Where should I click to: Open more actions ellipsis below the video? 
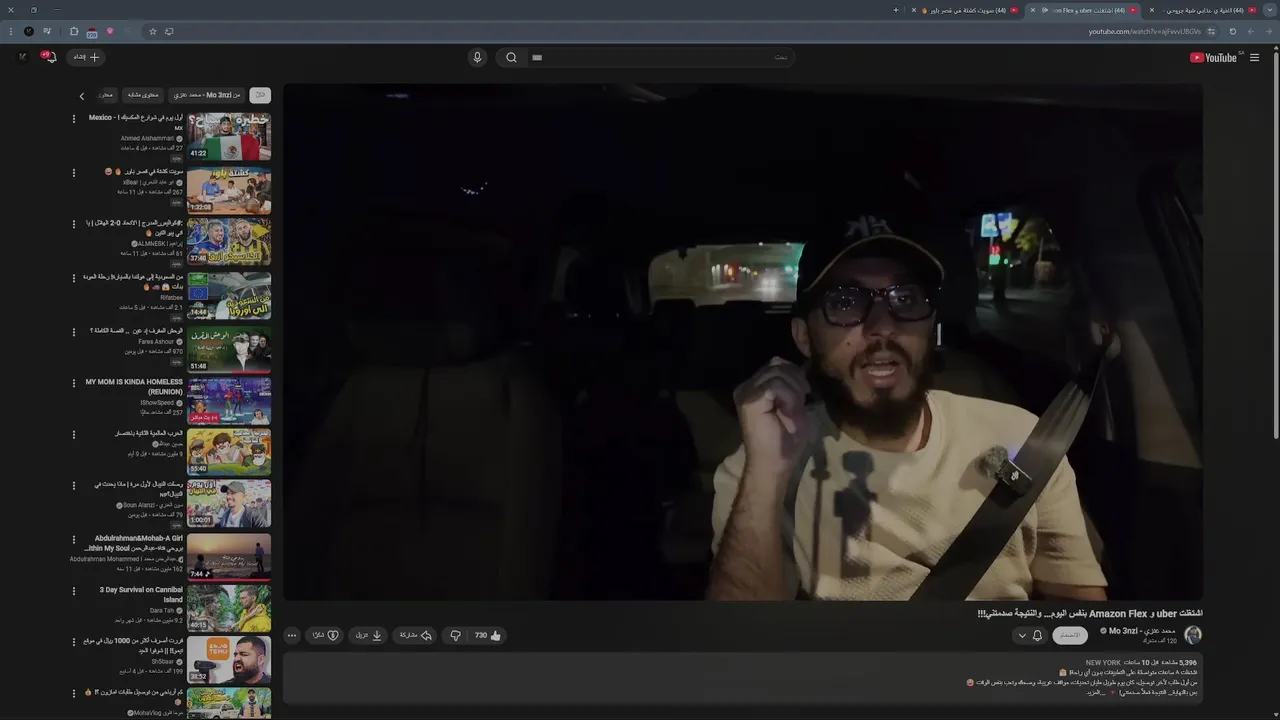point(291,635)
